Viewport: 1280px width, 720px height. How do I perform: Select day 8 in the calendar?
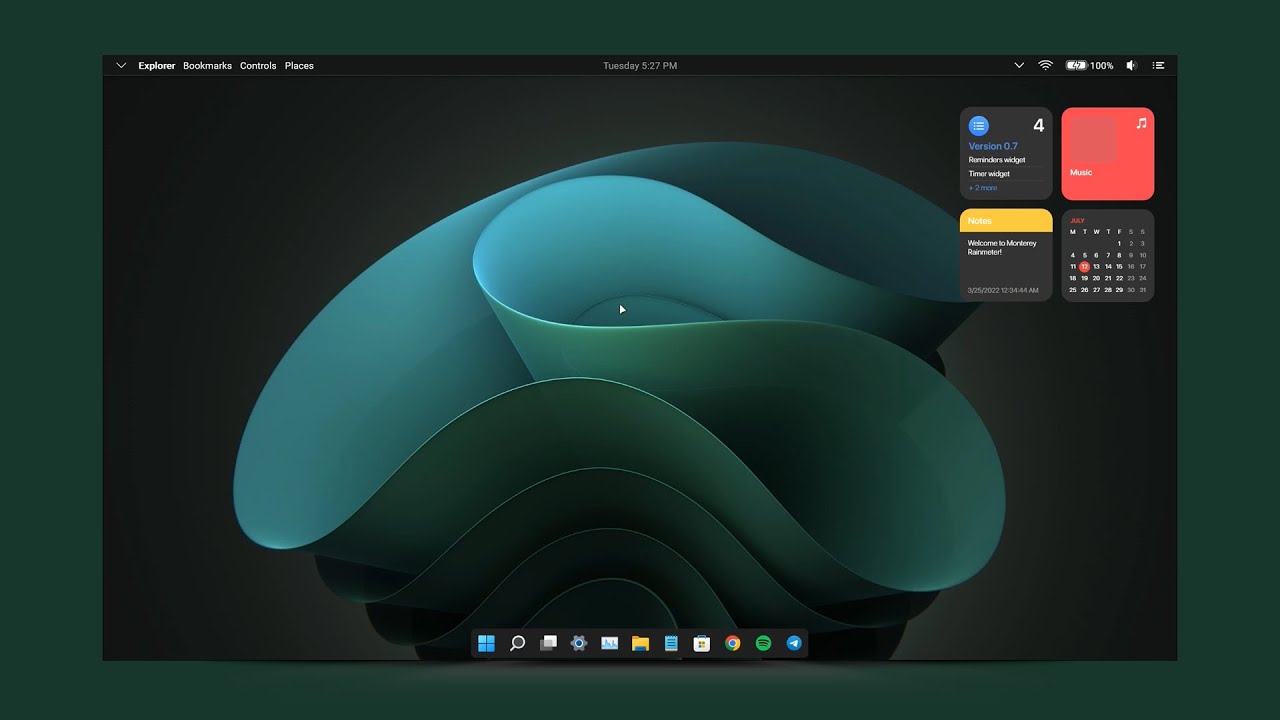tap(1119, 255)
